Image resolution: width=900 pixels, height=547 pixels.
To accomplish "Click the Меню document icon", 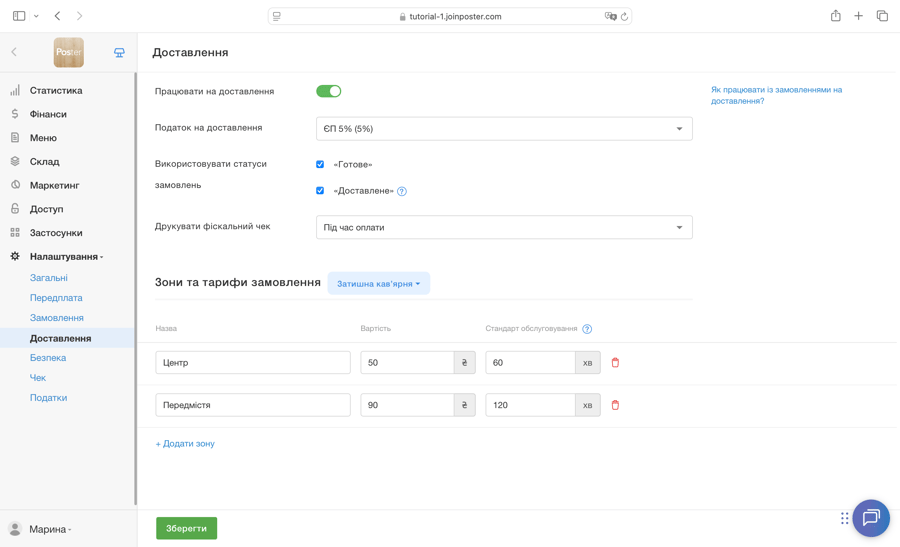I will tap(15, 138).
